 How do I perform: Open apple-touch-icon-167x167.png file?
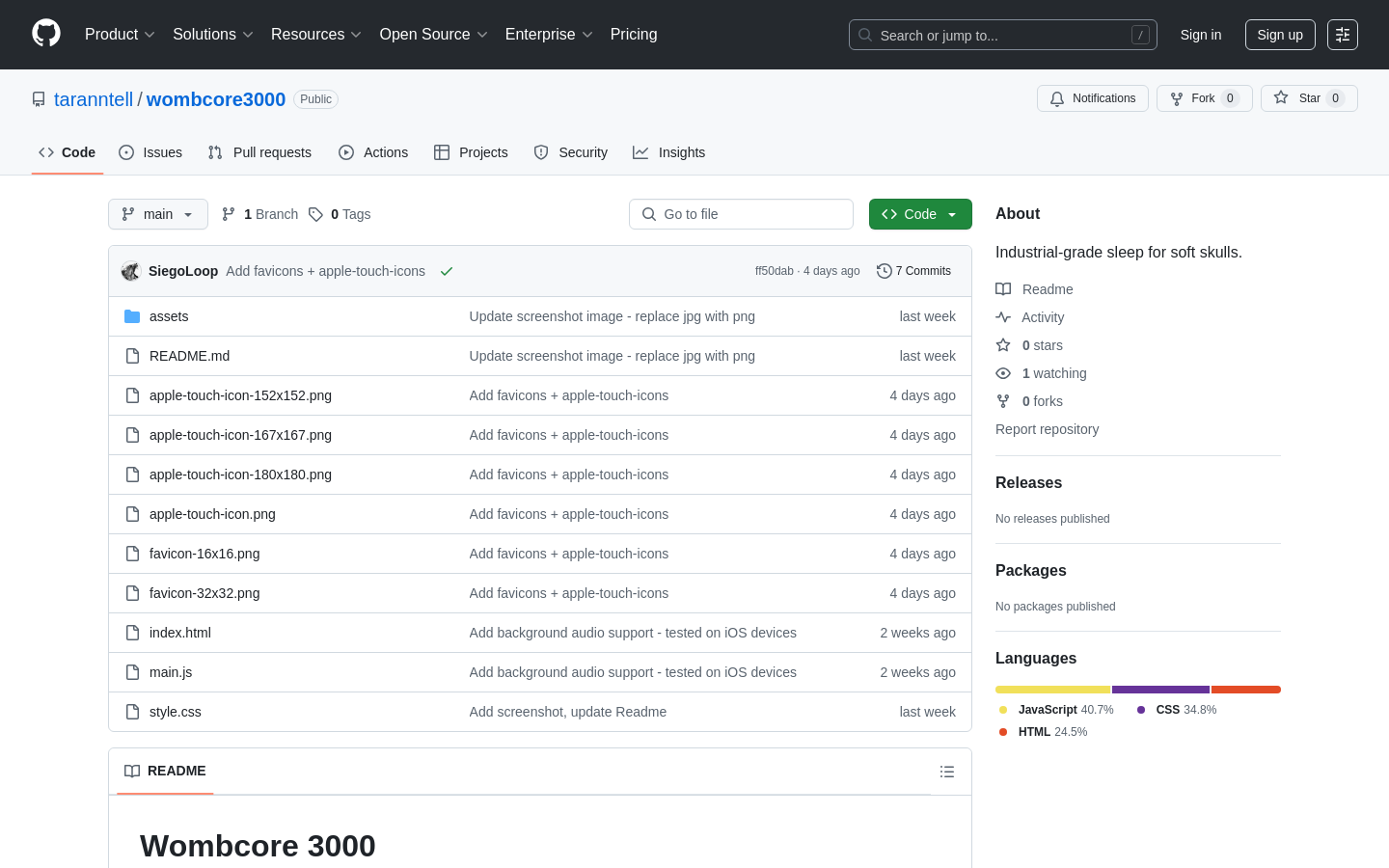coord(240,435)
